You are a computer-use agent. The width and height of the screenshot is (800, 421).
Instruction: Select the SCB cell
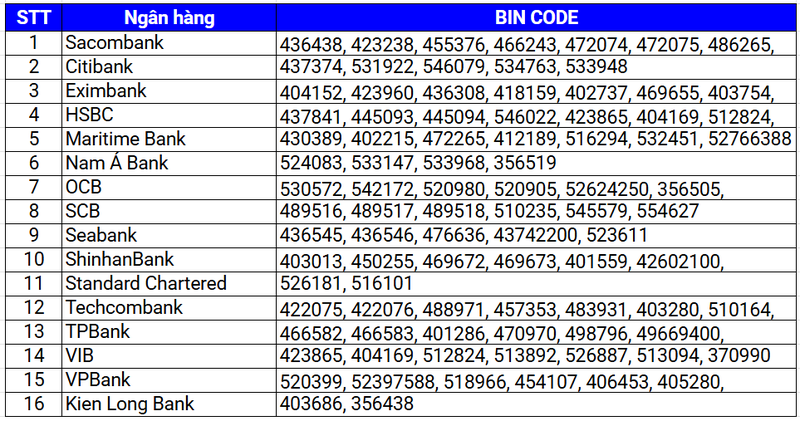[x=169, y=211]
